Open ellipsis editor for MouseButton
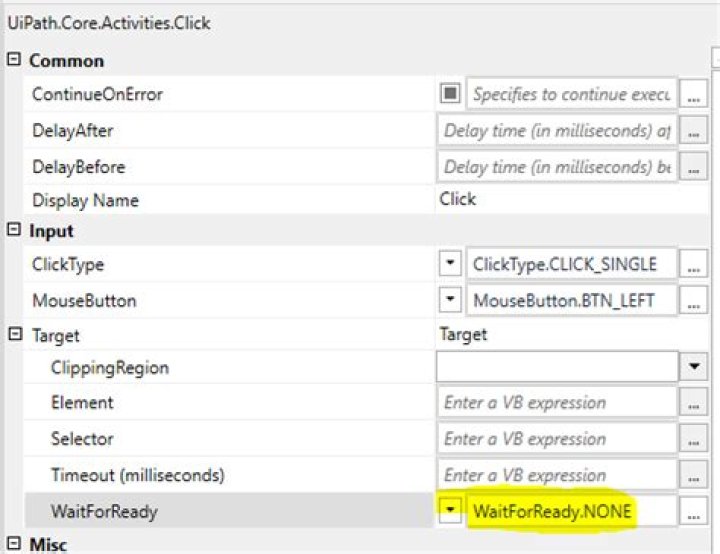720x554 pixels. 693,300
